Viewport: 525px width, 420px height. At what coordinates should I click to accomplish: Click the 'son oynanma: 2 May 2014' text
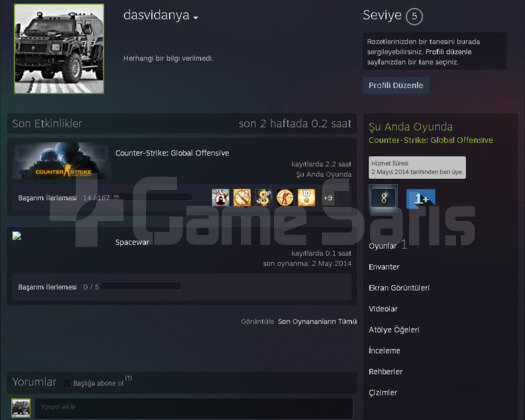click(307, 264)
